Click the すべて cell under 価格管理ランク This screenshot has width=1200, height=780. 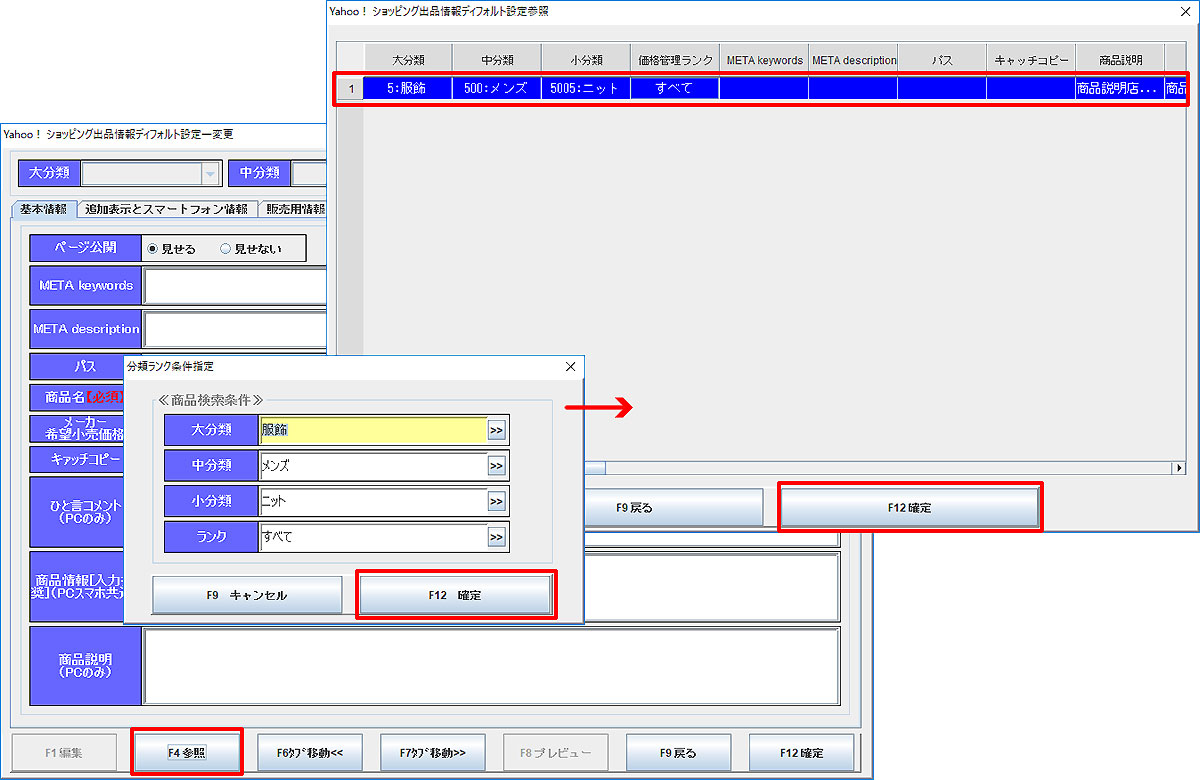point(674,88)
